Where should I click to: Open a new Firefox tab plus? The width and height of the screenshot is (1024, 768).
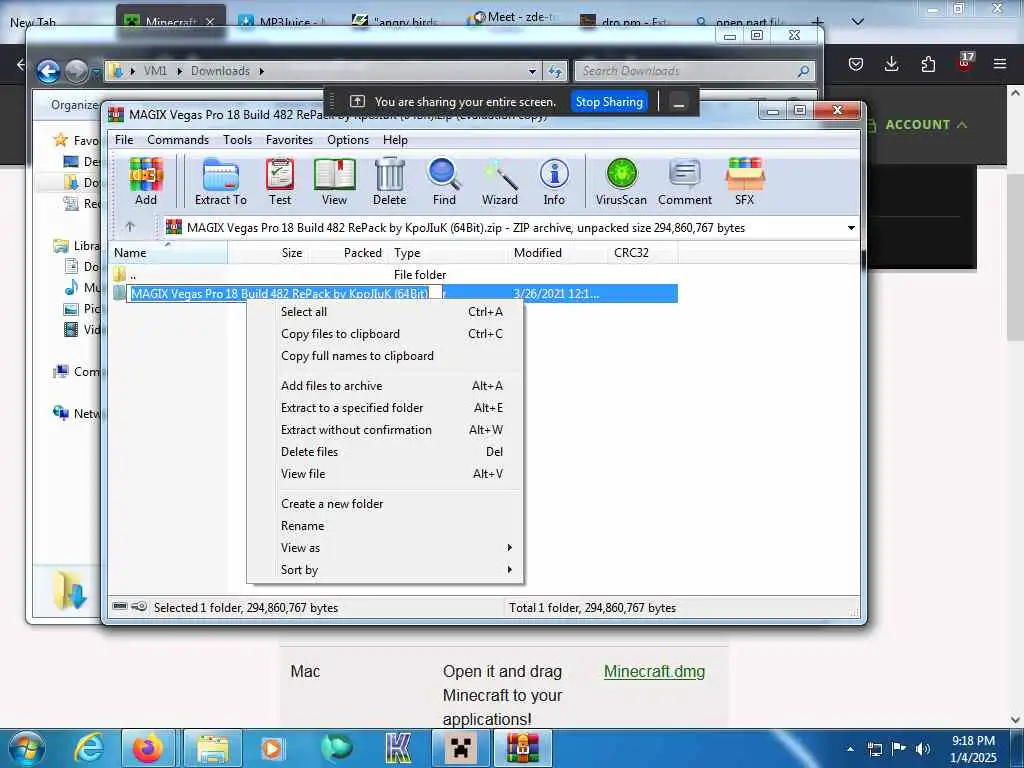tap(817, 22)
